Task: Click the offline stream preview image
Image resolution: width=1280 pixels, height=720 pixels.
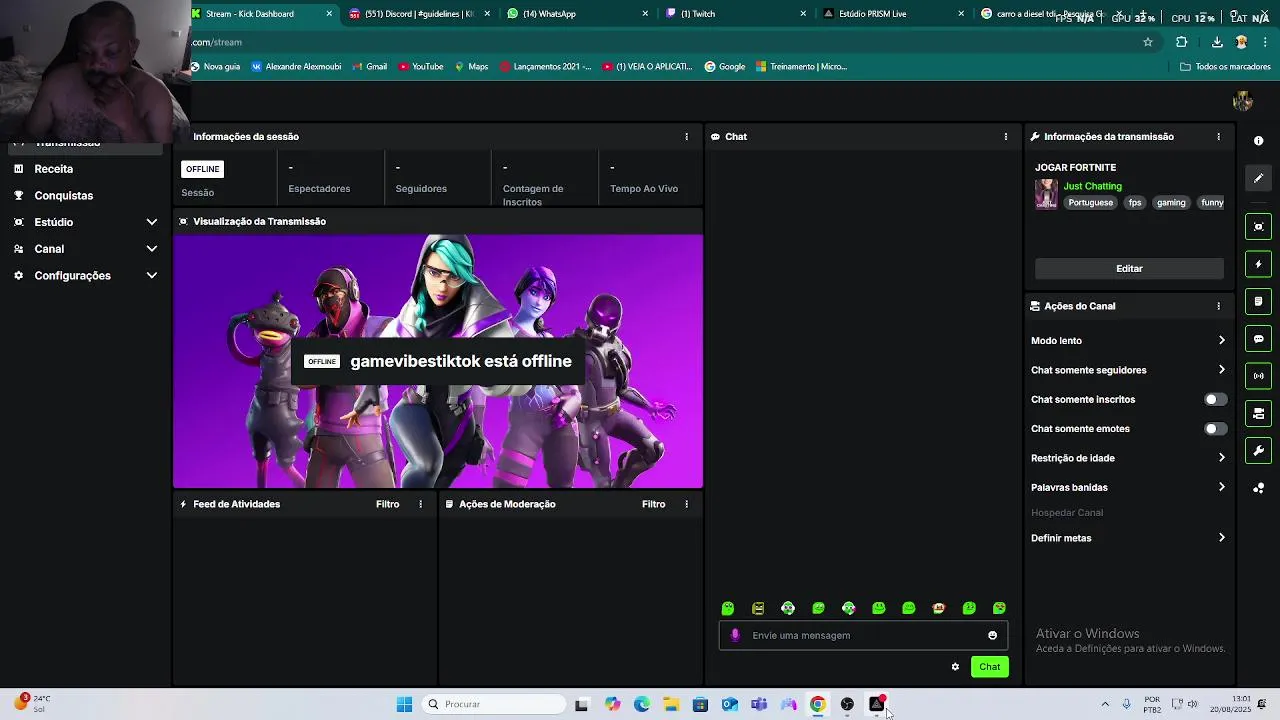Action: (x=438, y=361)
